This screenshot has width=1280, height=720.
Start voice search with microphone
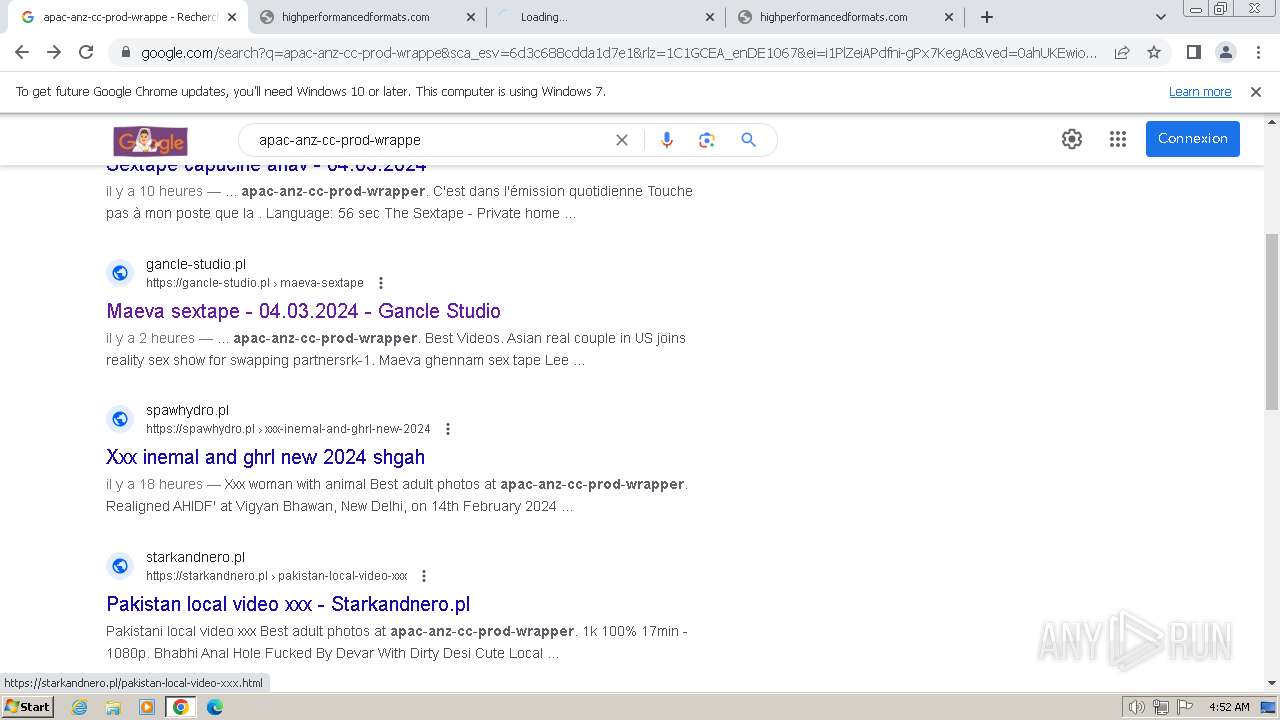point(667,140)
